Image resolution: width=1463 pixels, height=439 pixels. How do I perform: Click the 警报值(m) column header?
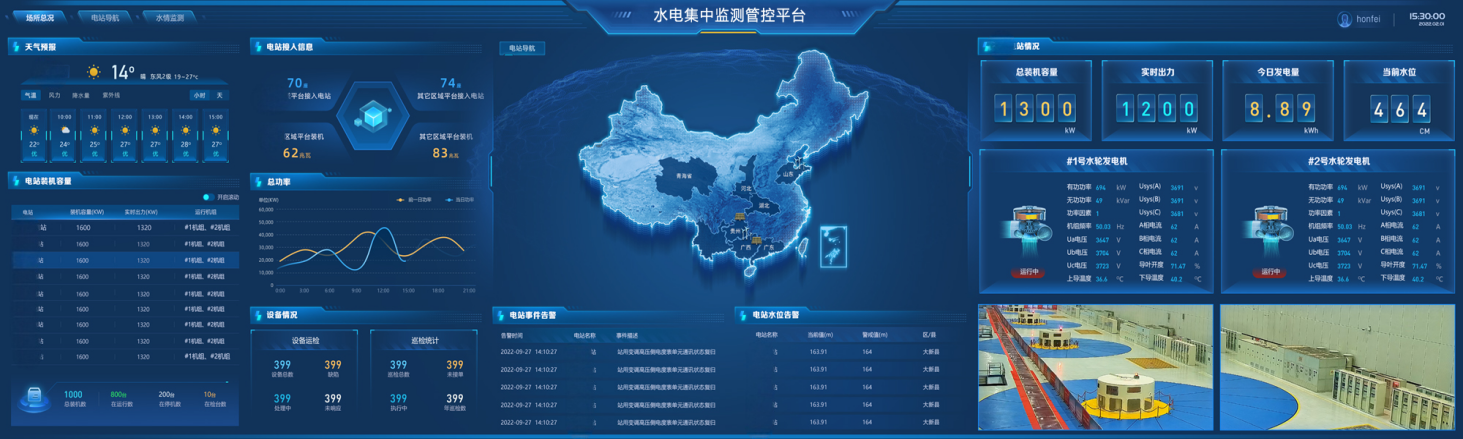coord(874,335)
